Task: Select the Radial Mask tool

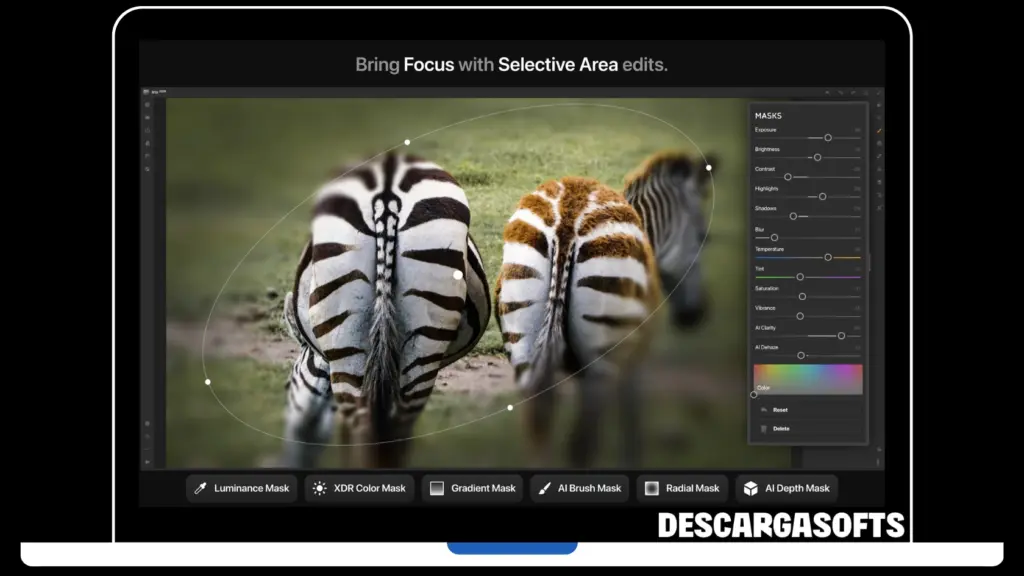Action: 681,488
